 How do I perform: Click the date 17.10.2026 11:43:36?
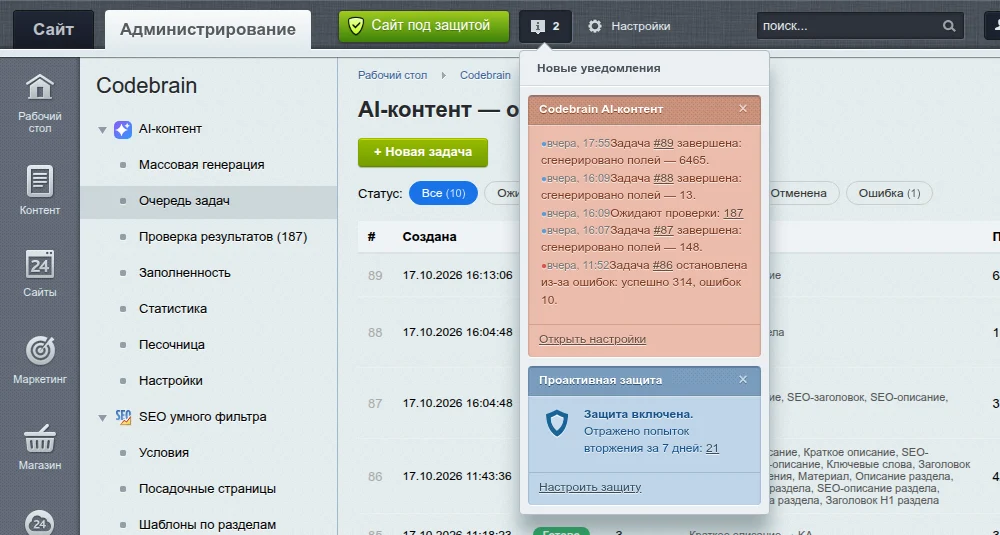click(x=457, y=476)
